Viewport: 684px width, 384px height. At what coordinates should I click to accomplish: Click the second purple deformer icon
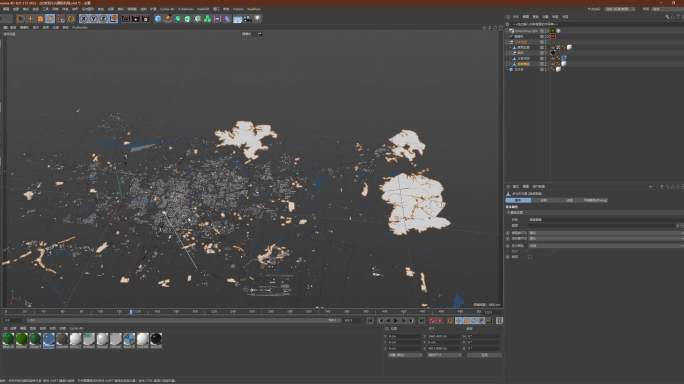(x=227, y=19)
